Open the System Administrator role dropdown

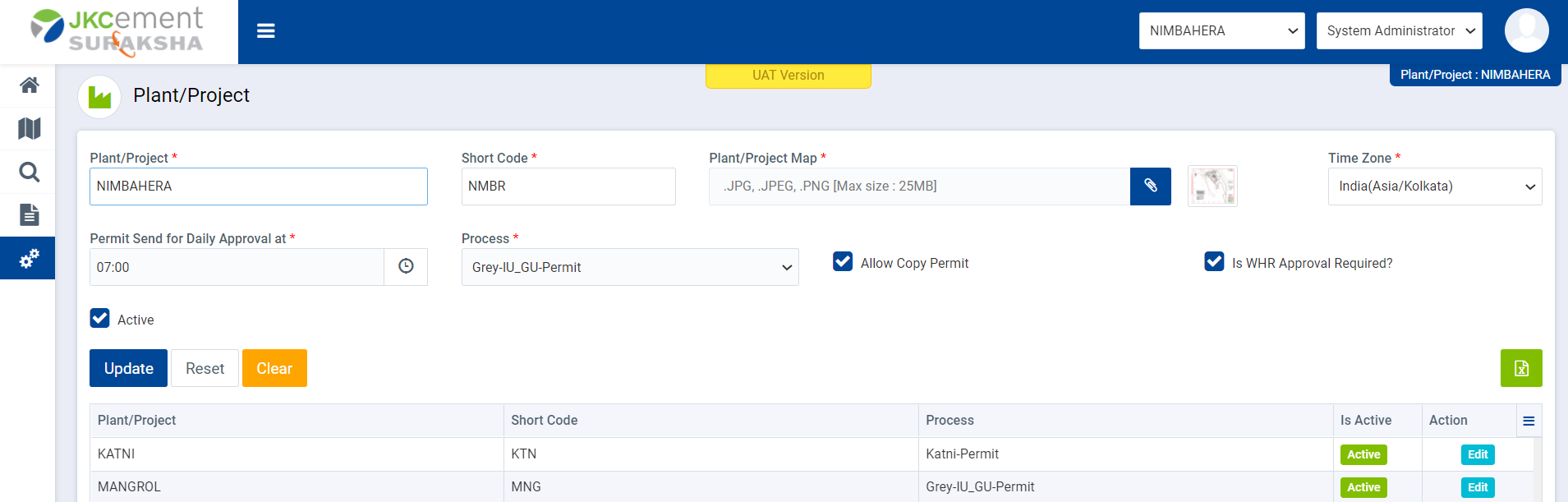coord(1399,31)
